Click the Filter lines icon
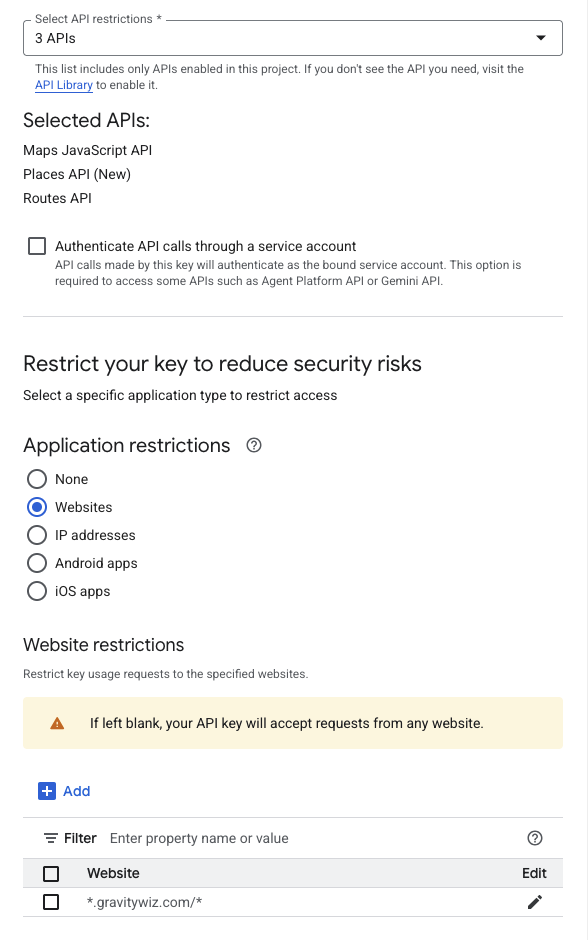Viewport: 588px width, 940px height. [x=51, y=838]
